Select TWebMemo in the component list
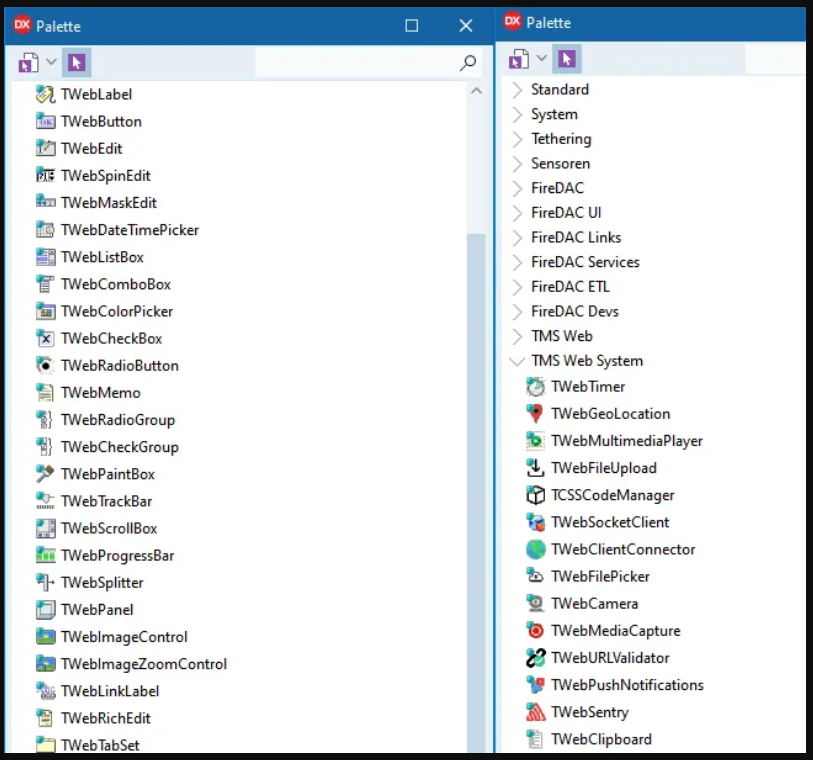 [x=101, y=393]
